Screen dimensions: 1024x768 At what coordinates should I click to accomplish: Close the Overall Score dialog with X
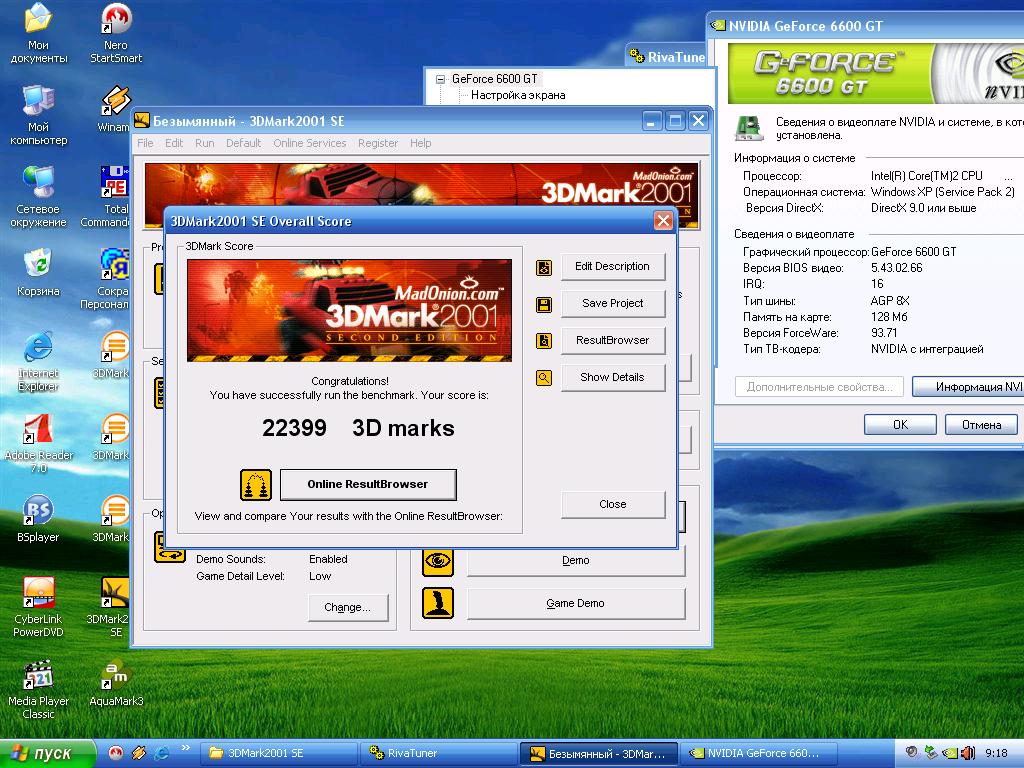pyautogui.click(x=663, y=221)
